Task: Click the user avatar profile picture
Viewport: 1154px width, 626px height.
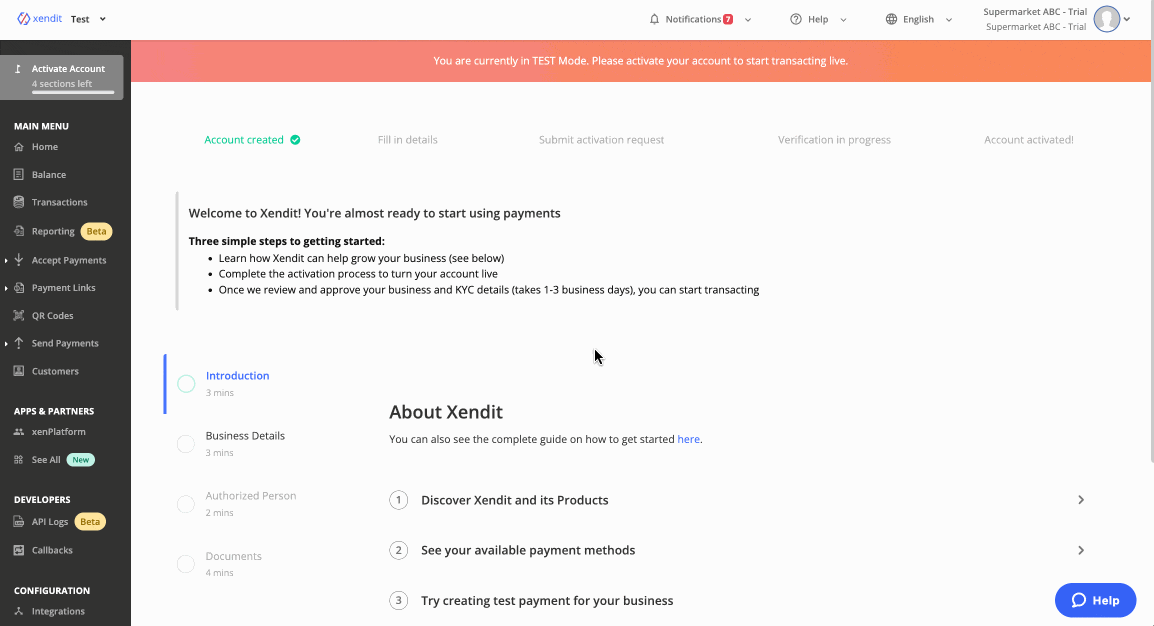Action: tap(1106, 19)
